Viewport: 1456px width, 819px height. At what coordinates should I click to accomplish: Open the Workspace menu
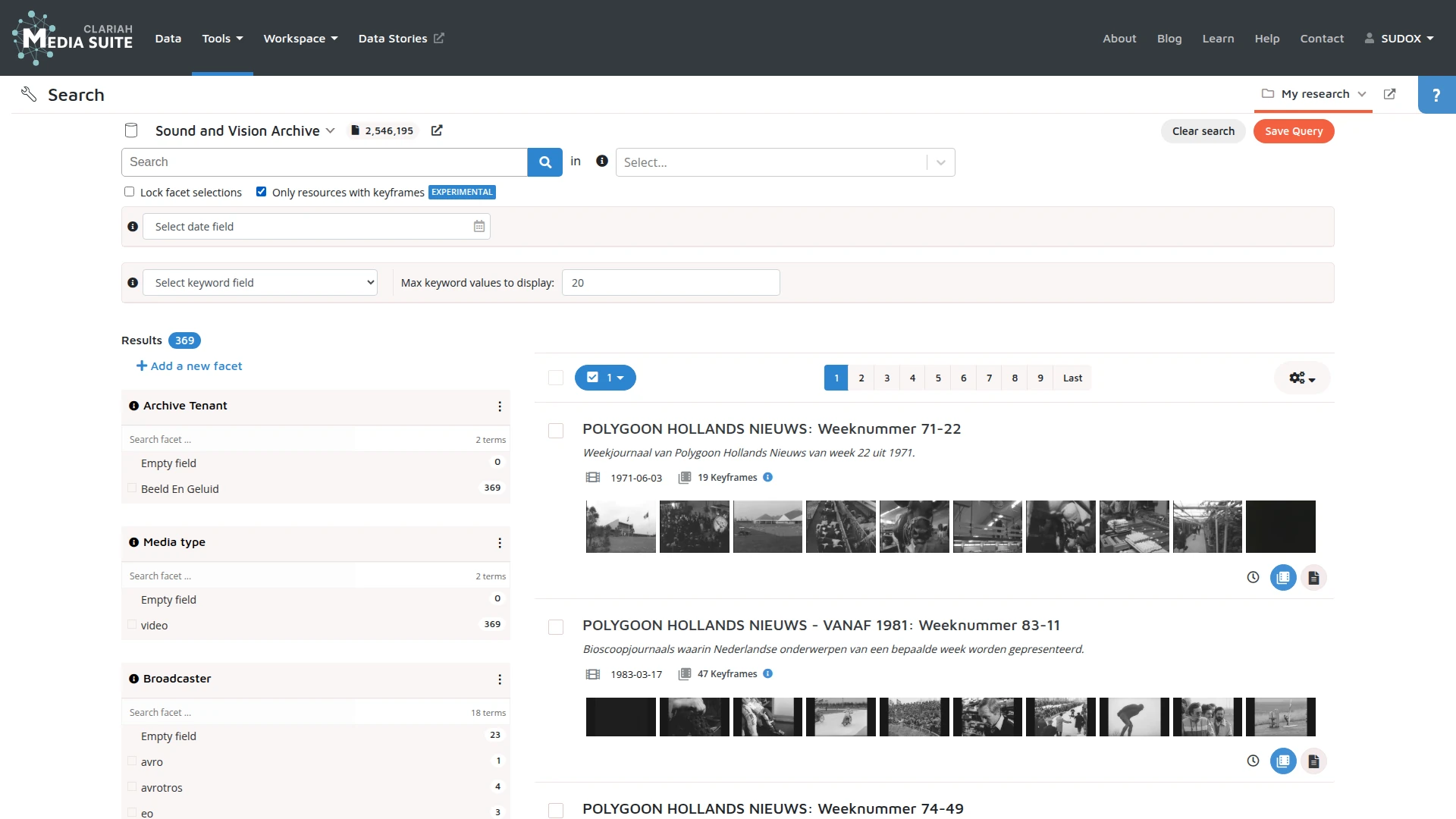click(300, 39)
